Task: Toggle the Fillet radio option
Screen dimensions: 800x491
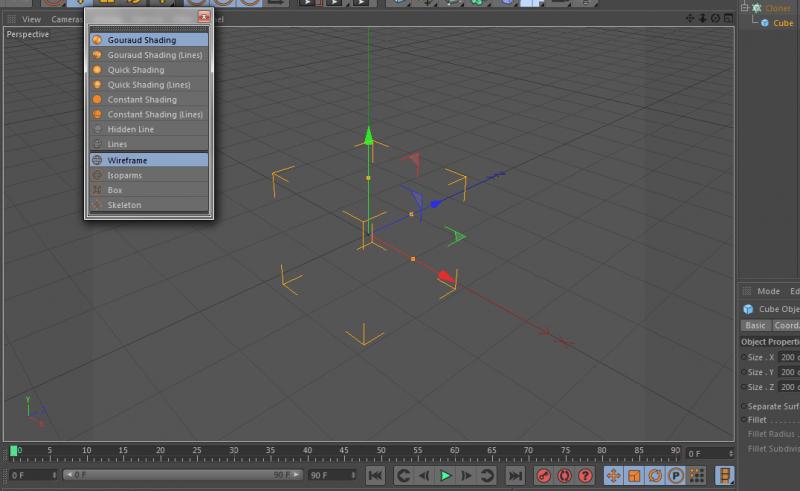Action: point(744,420)
